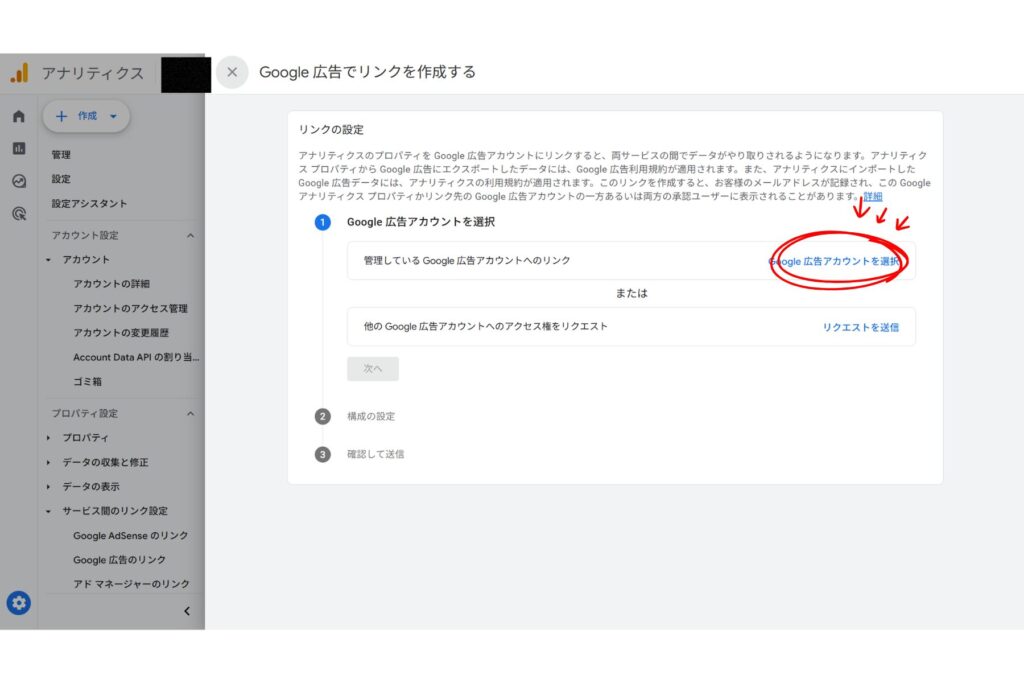
Task: Select Google 広告のリンク menu item
Action: (119, 560)
